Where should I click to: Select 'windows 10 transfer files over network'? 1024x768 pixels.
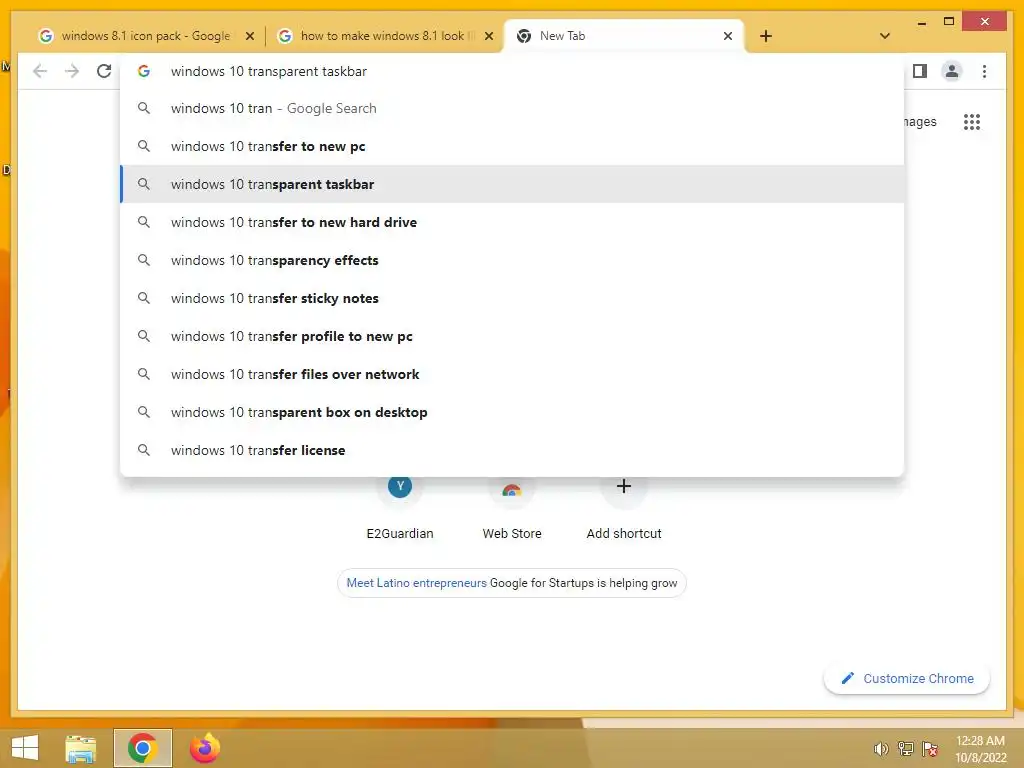(x=512, y=374)
